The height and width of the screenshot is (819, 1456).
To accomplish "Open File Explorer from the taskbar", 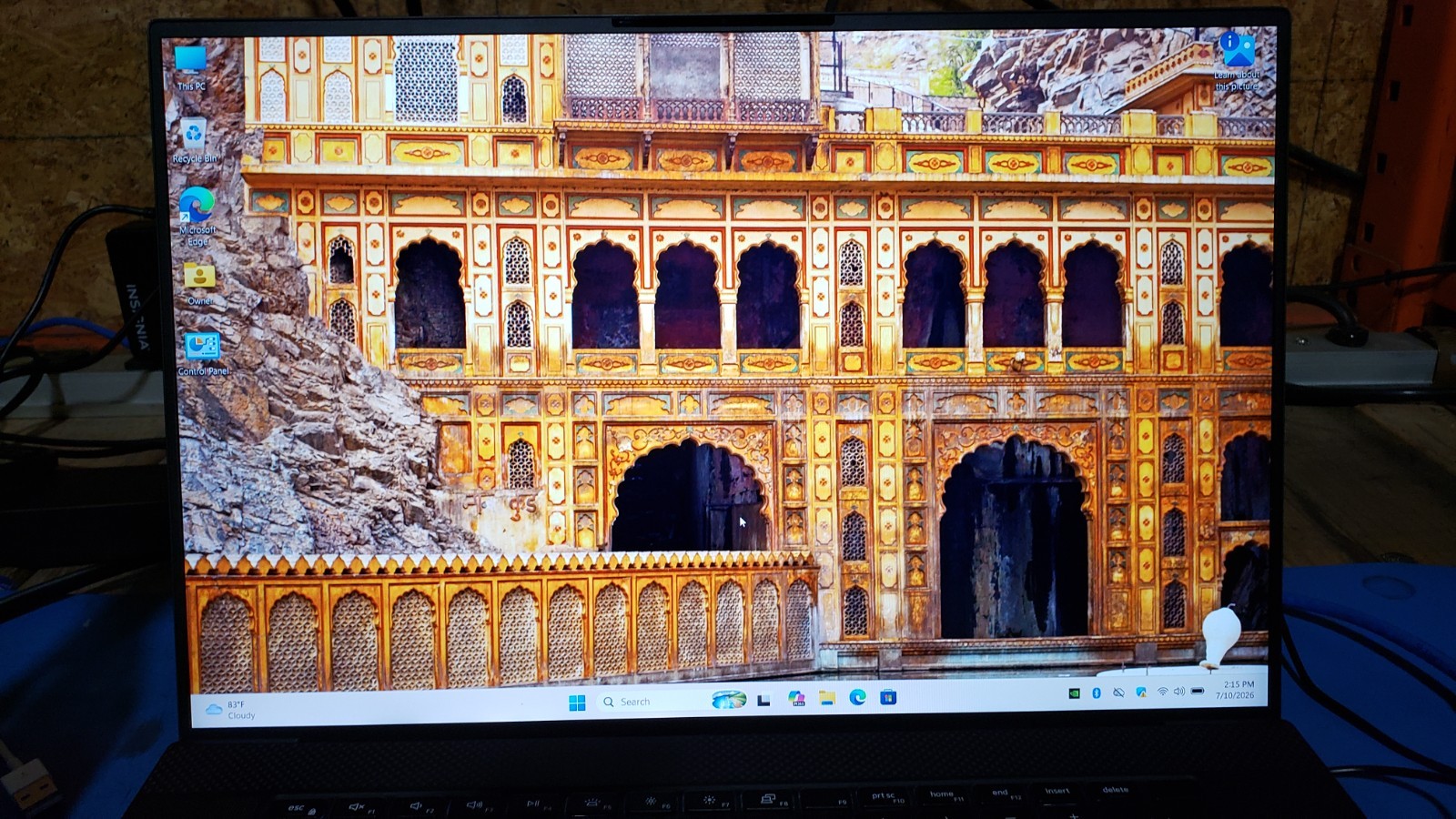I will (826, 698).
